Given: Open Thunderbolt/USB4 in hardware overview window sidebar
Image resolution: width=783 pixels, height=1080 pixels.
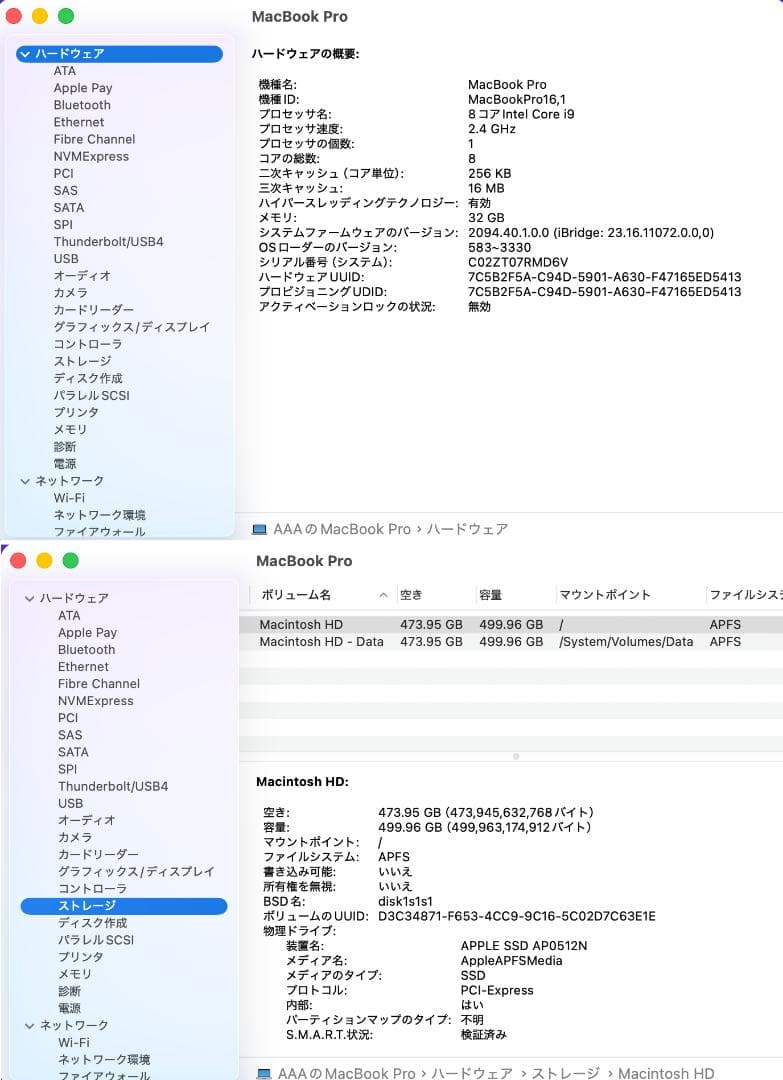Looking at the screenshot, I should pyautogui.click(x=108, y=242).
